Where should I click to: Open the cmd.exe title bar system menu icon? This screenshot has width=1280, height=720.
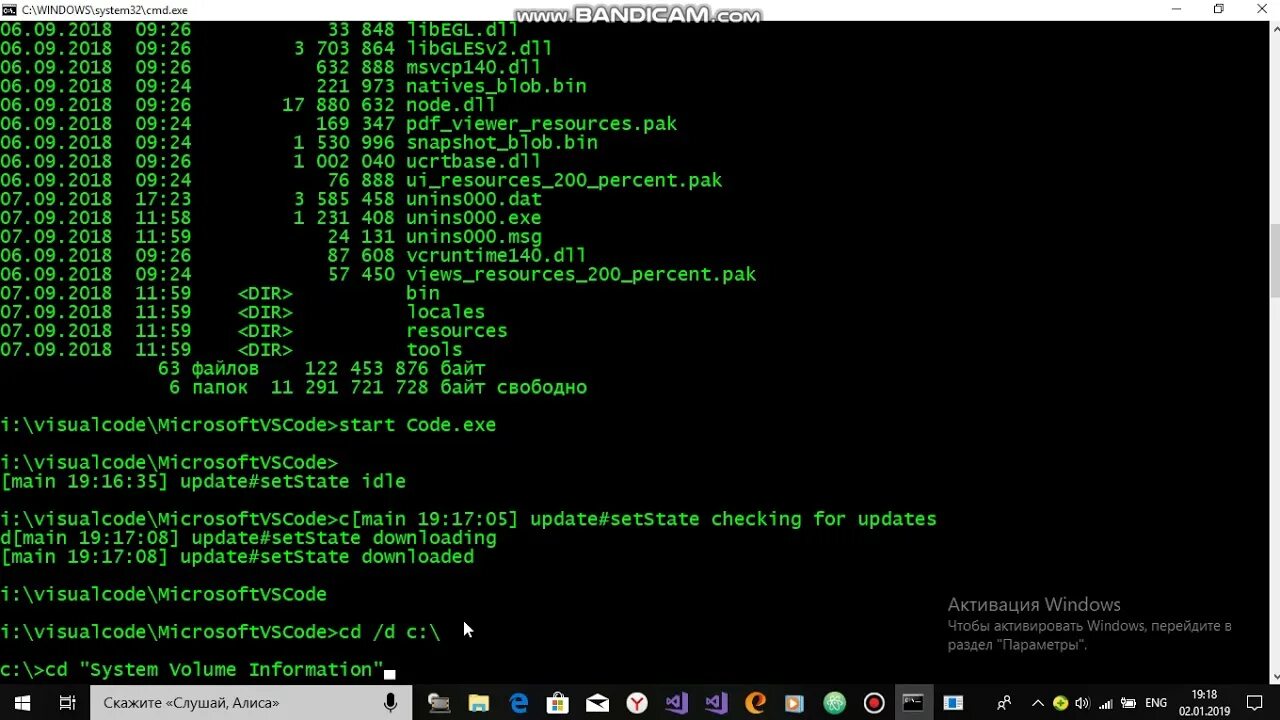[10, 10]
